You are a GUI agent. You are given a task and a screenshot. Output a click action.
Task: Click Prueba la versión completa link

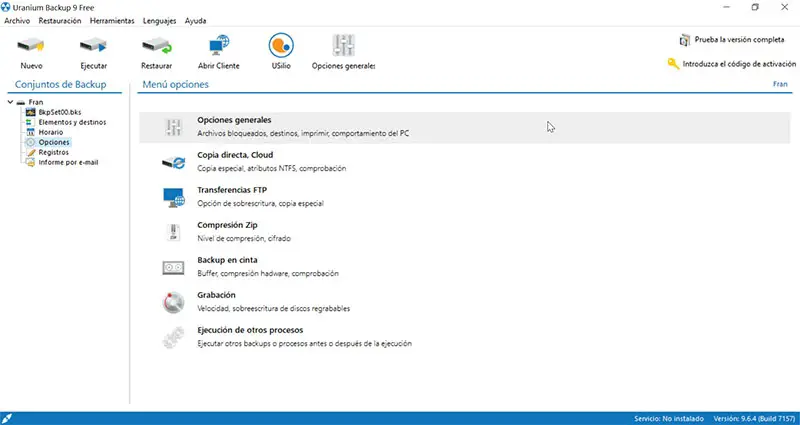tap(739, 40)
